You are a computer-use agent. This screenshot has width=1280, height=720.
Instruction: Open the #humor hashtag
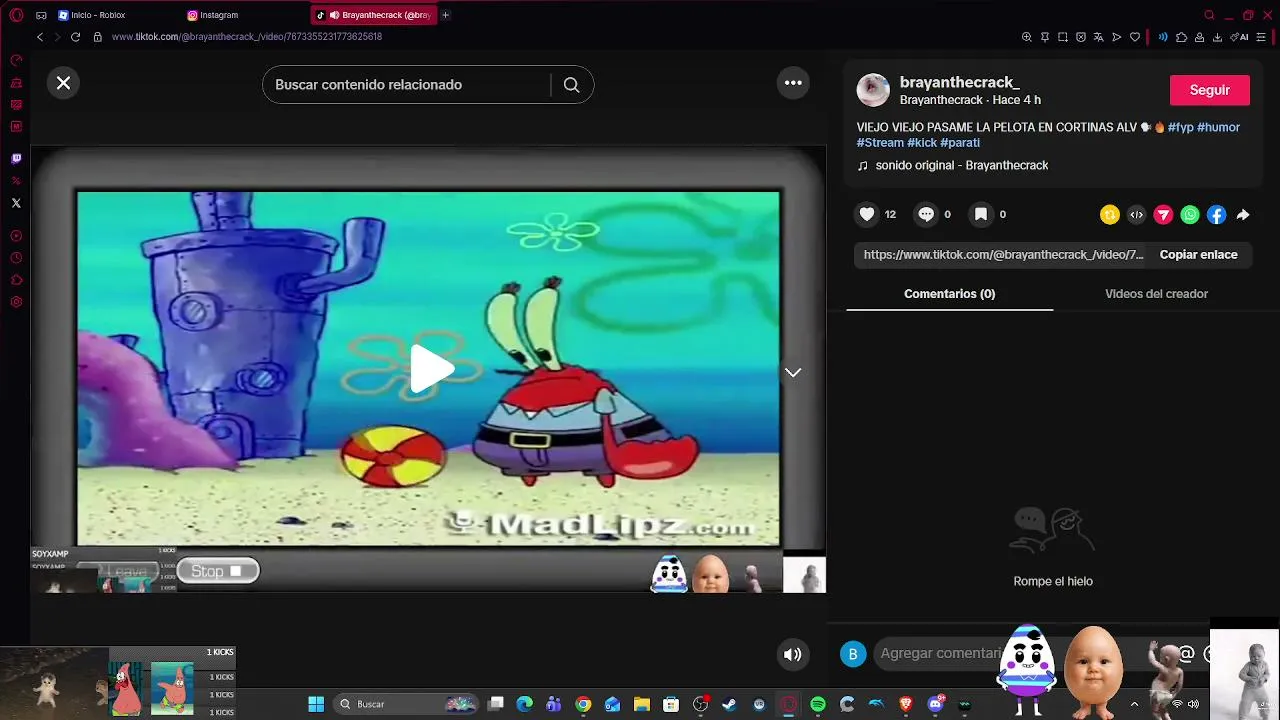click(x=1218, y=127)
